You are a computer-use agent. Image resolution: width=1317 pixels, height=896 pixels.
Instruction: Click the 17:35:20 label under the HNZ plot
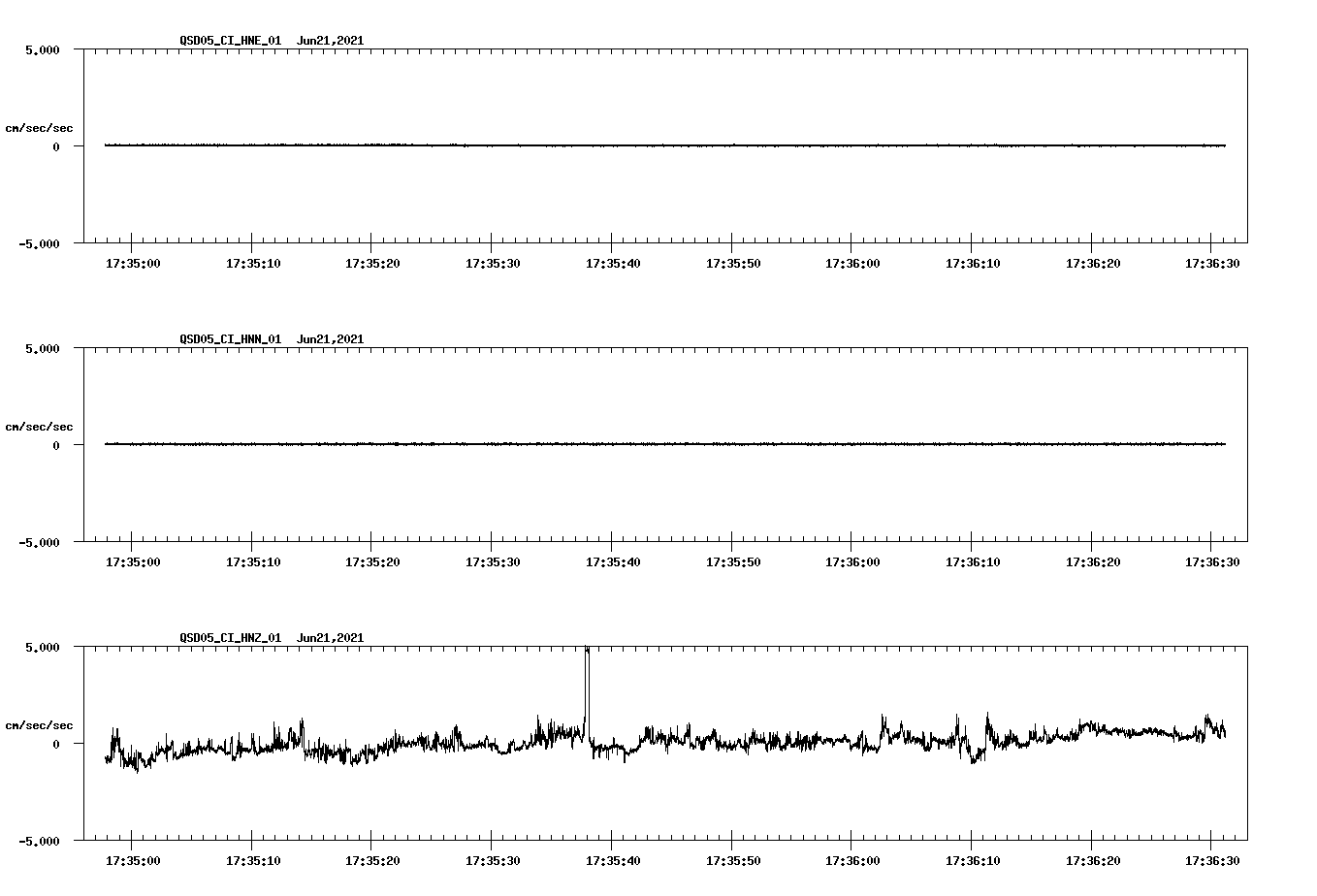click(x=372, y=860)
